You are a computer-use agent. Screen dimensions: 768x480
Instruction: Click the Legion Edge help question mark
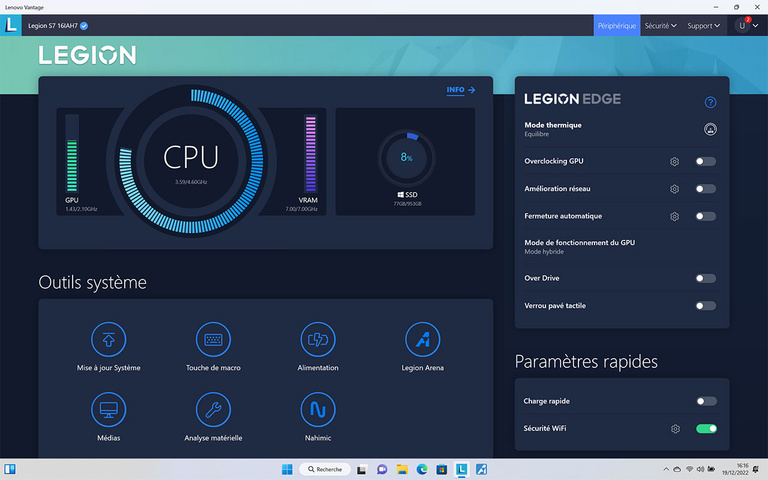coord(710,102)
